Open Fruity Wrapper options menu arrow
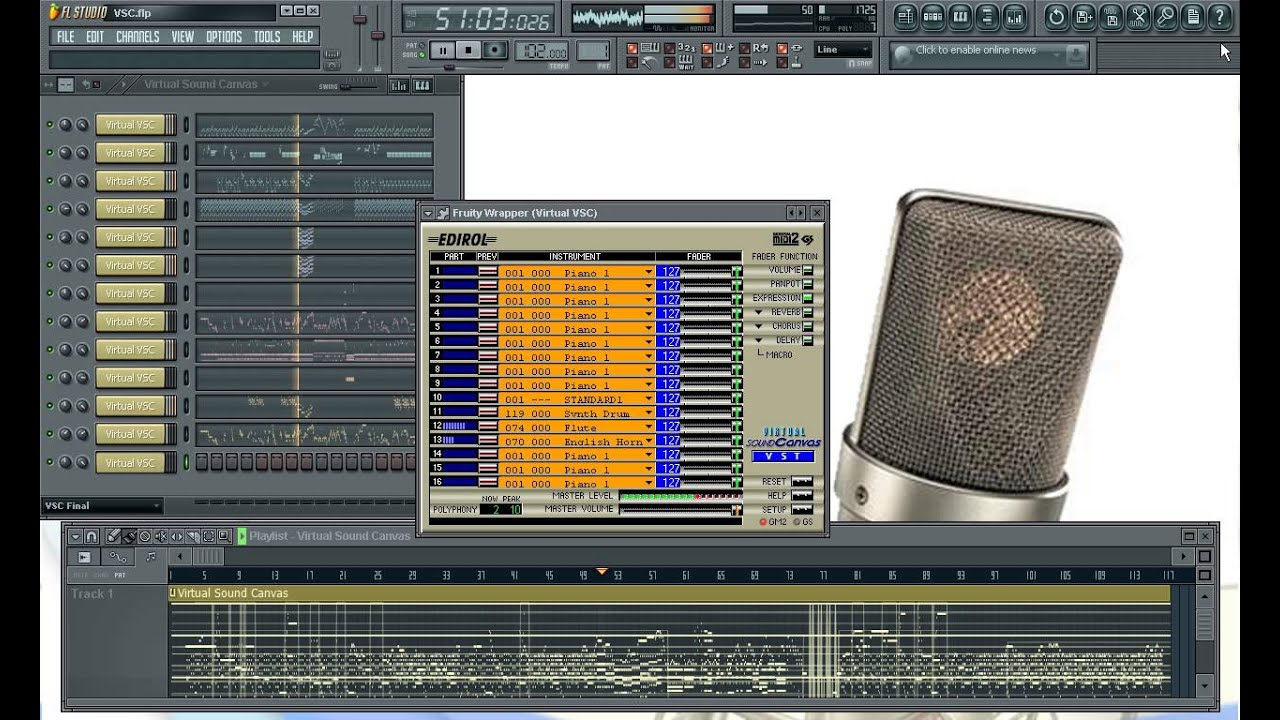The image size is (1280, 720). pyautogui.click(x=428, y=213)
